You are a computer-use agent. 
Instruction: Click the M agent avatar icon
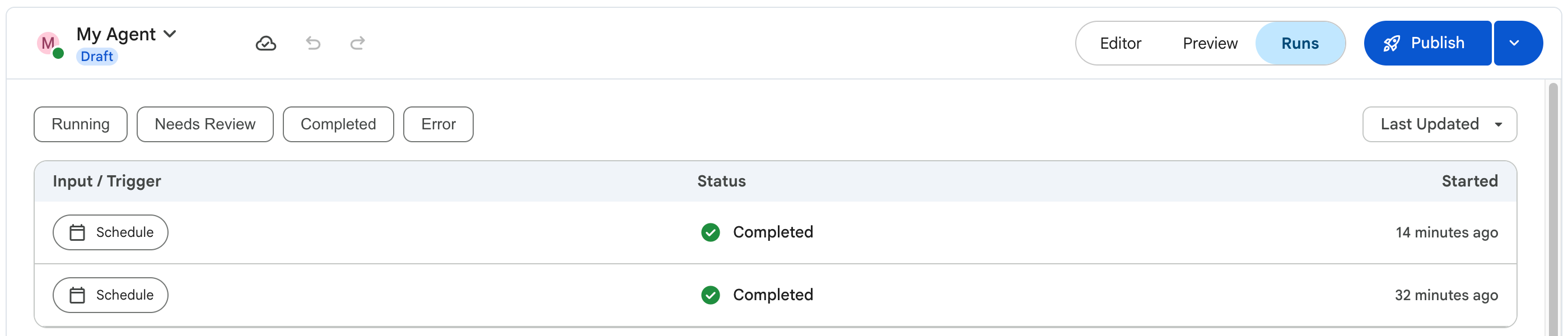coord(48,43)
